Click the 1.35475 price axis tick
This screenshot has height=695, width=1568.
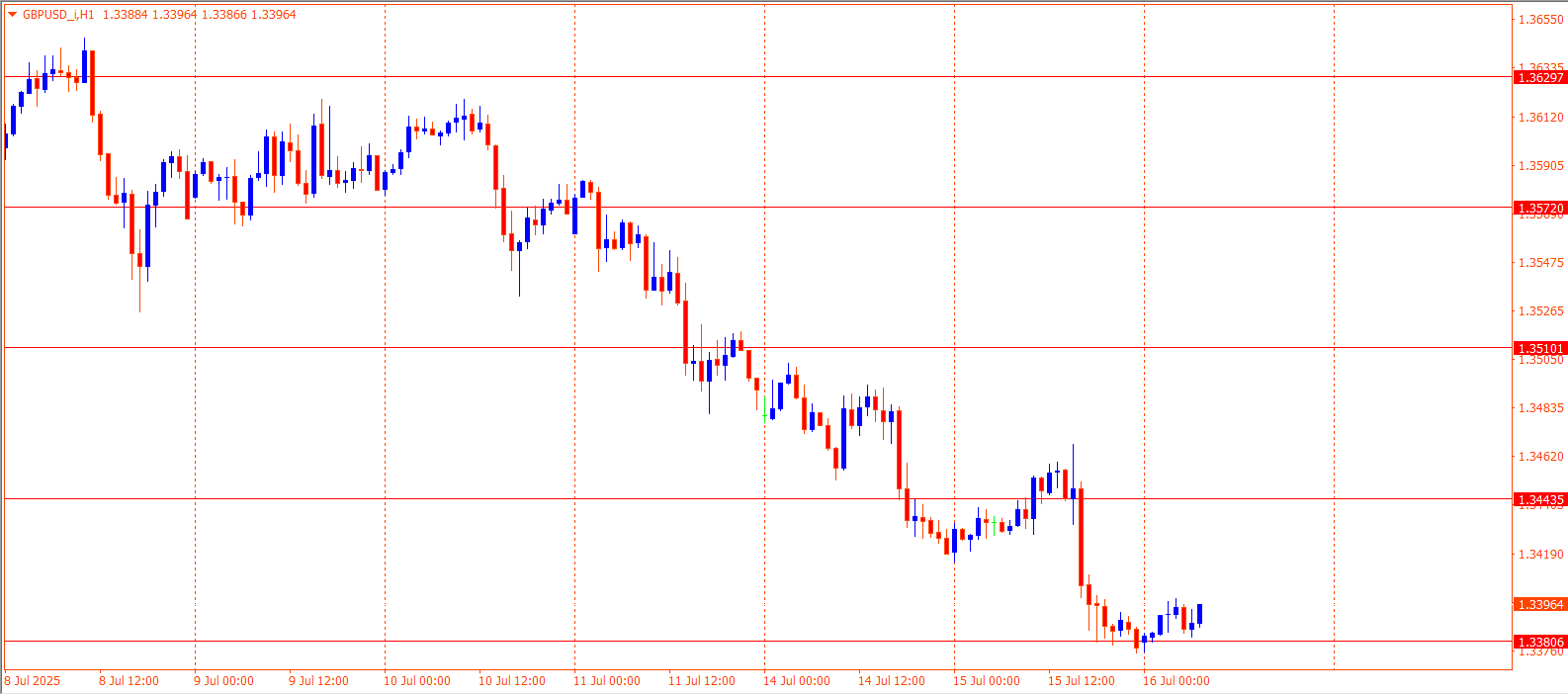coord(1540,263)
